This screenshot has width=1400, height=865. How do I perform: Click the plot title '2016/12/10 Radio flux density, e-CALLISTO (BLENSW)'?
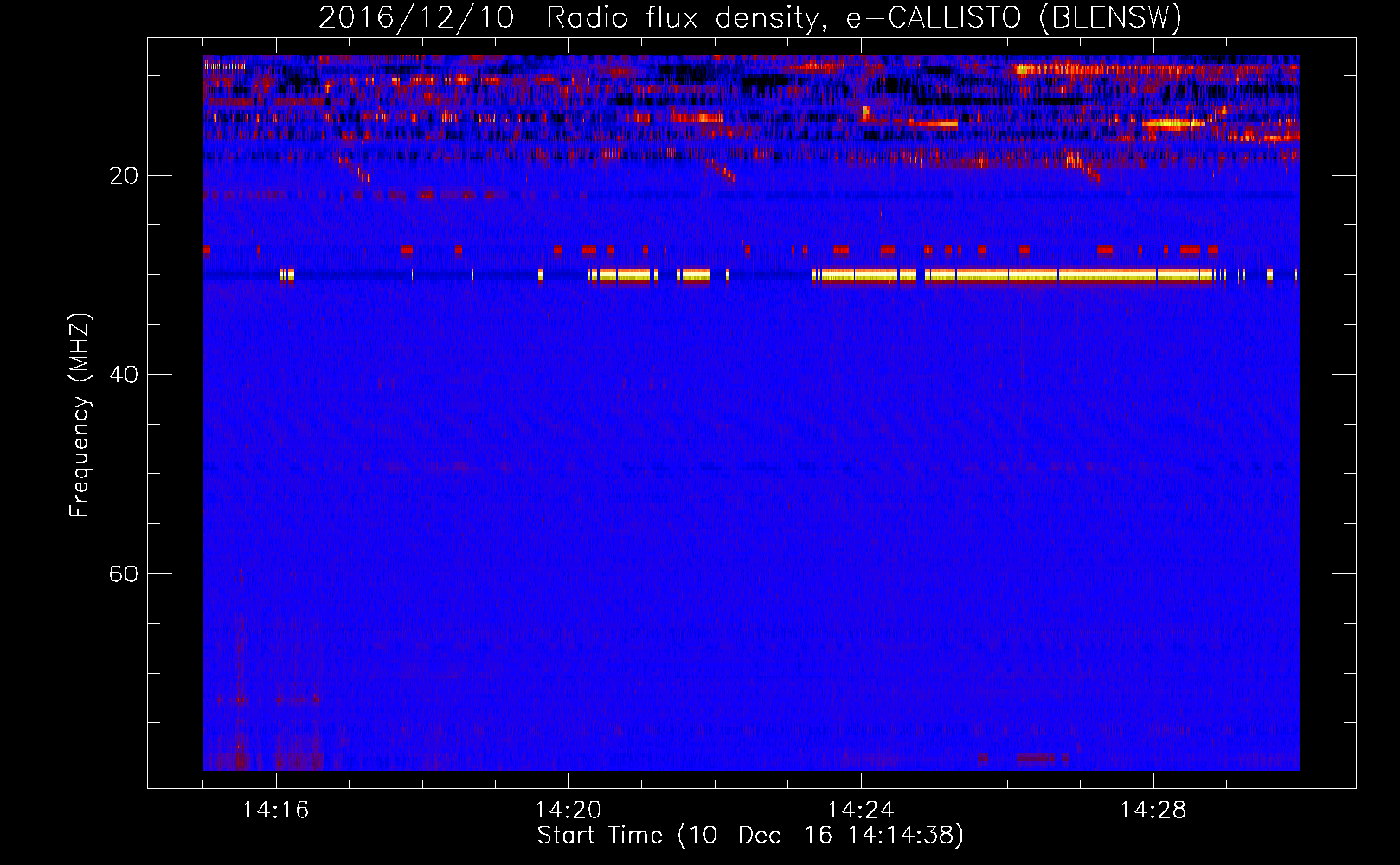750,17
